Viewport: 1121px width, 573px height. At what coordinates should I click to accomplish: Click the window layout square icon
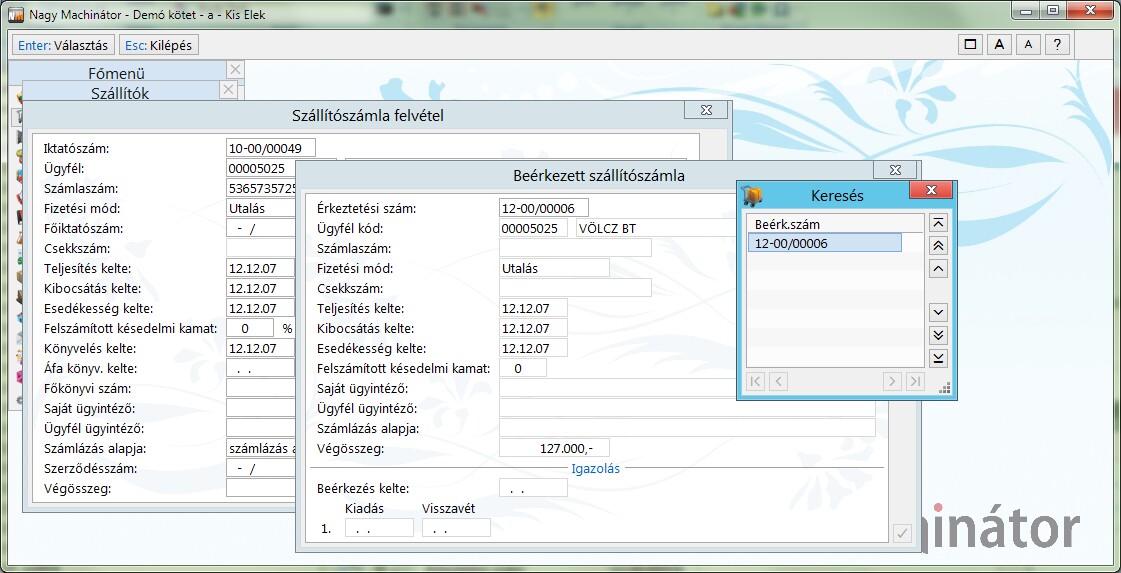[x=970, y=44]
